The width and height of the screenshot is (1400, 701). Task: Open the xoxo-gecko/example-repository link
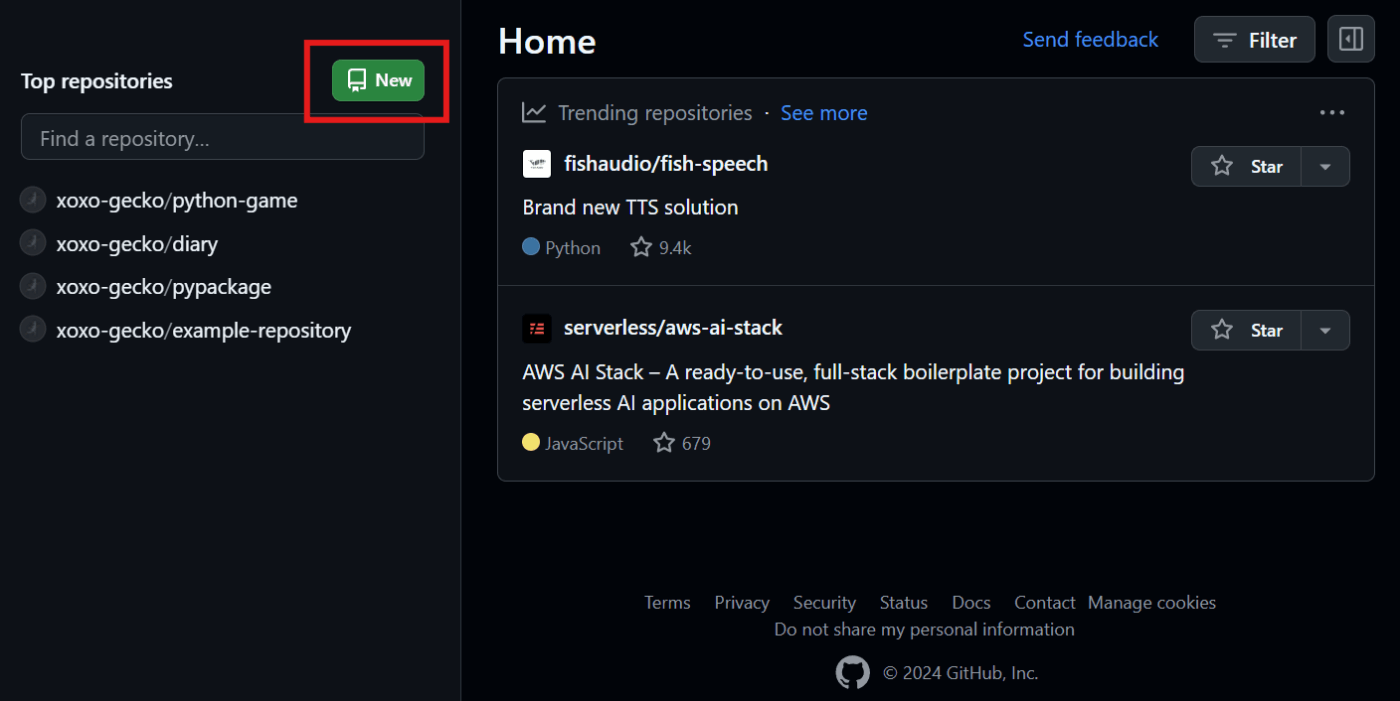point(204,330)
